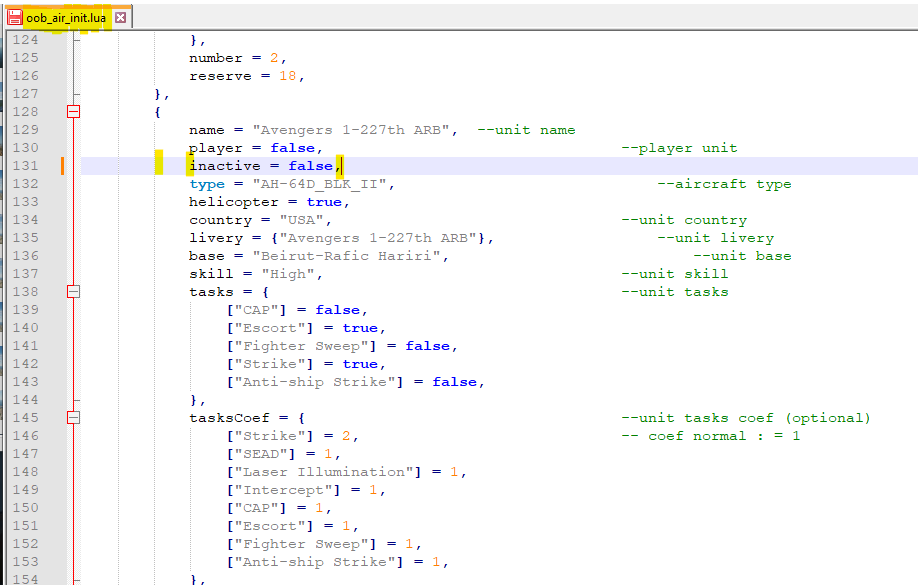Collapse the tasksCoef fold at line 145
This screenshot has width=918, height=585.
(x=73, y=417)
